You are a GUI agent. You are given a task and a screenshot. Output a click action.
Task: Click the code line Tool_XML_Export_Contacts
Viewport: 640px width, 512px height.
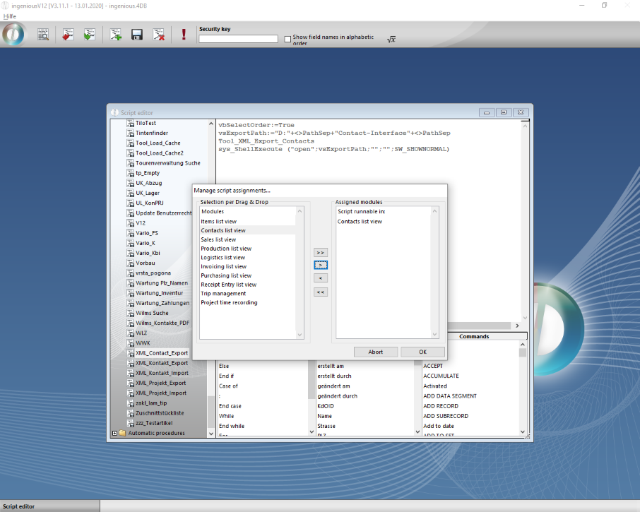point(266,141)
